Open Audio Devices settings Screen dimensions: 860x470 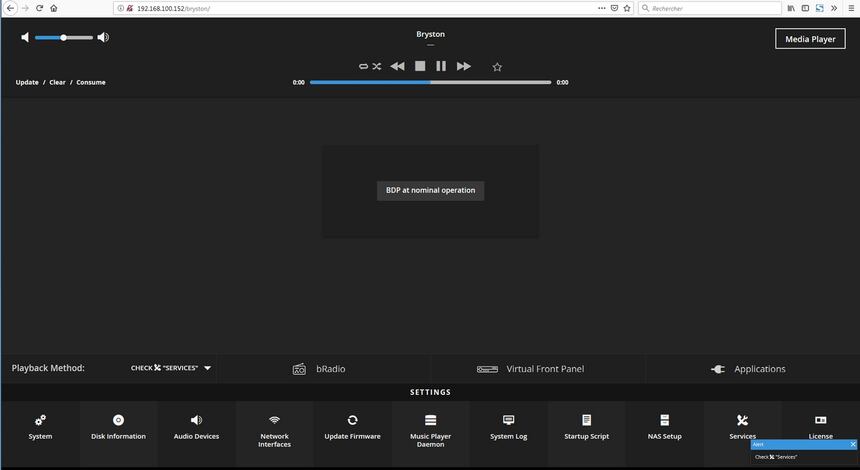pyautogui.click(x=196, y=427)
